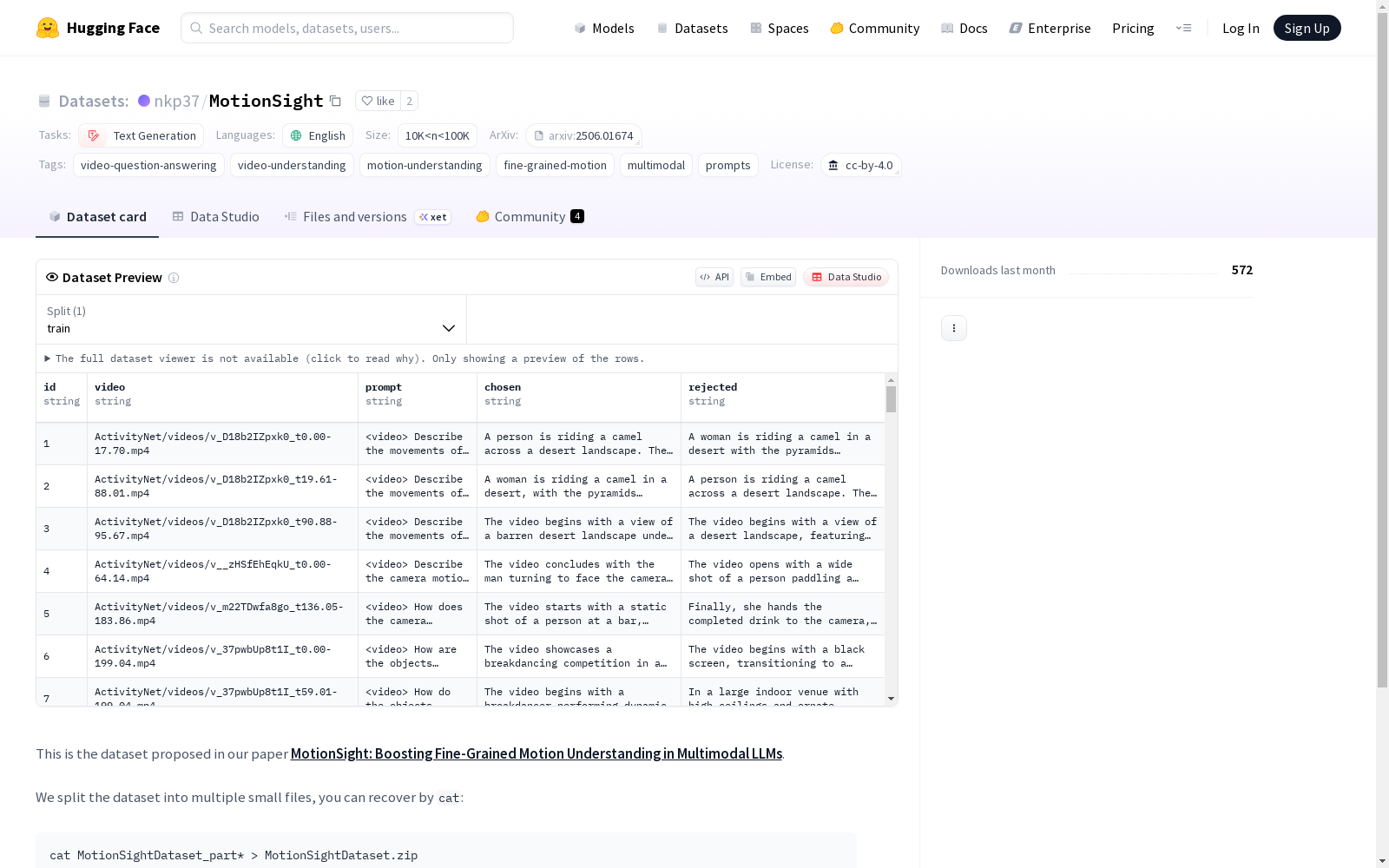Image resolution: width=1389 pixels, height=868 pixels.
Task: Open the API button in Dataset Preview
Action: [714, 277]
